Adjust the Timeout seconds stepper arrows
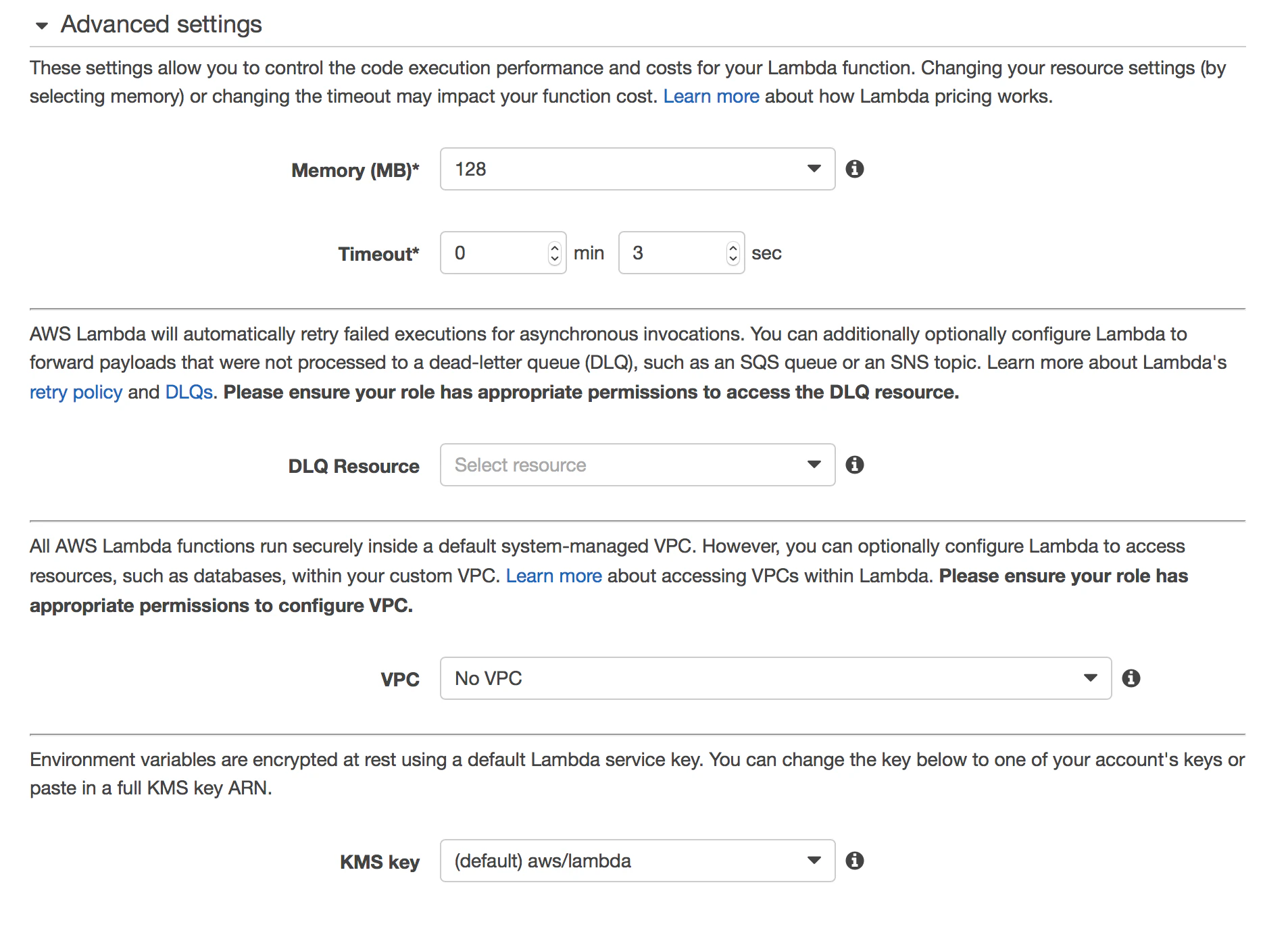 point(733,253)
